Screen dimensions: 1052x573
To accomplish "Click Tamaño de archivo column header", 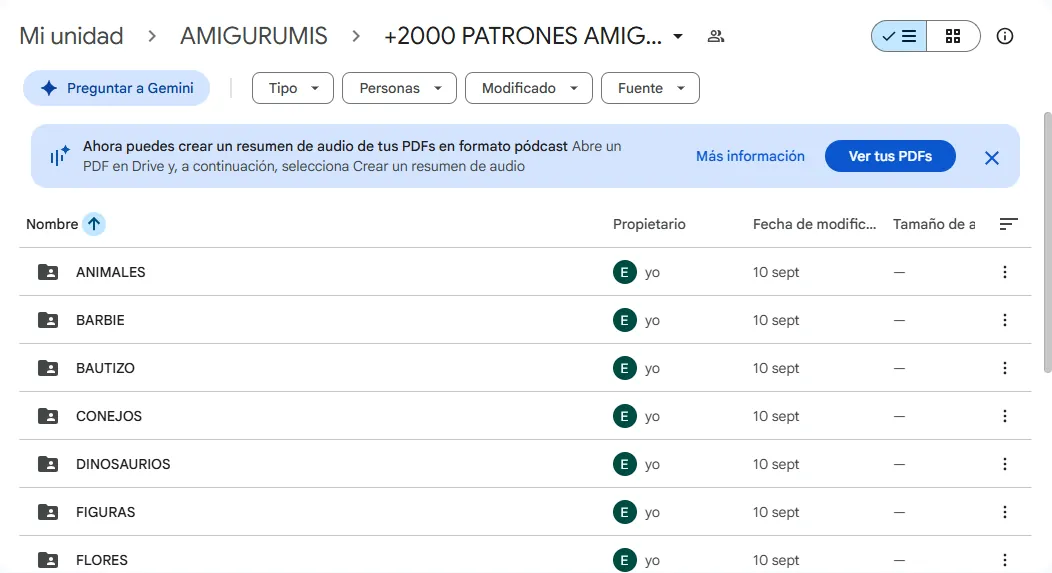I will 934,224.
